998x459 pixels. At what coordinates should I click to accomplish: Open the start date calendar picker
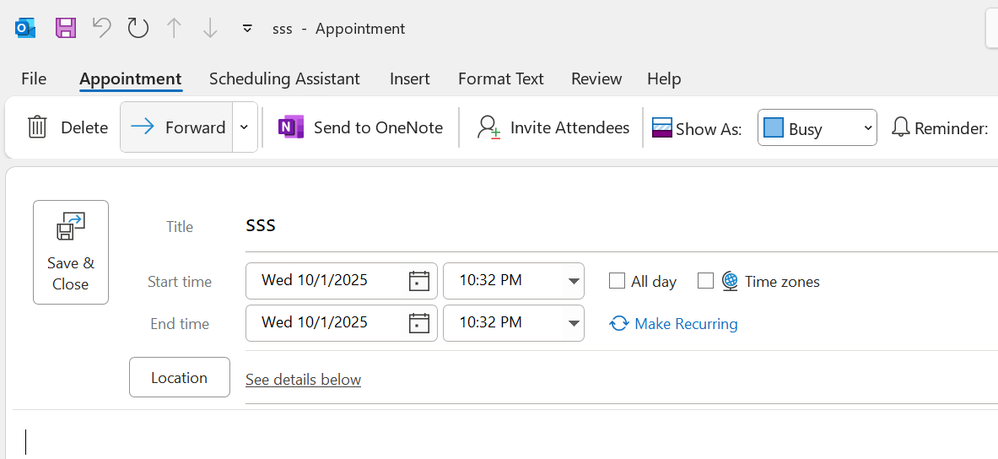click(419, 281)
